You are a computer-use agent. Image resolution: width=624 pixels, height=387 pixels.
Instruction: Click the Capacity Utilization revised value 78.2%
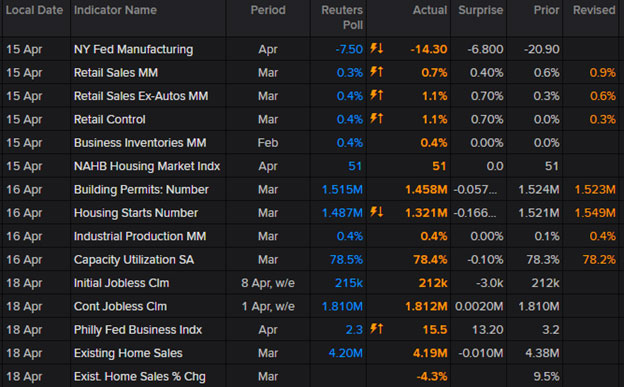pos(599,260)
